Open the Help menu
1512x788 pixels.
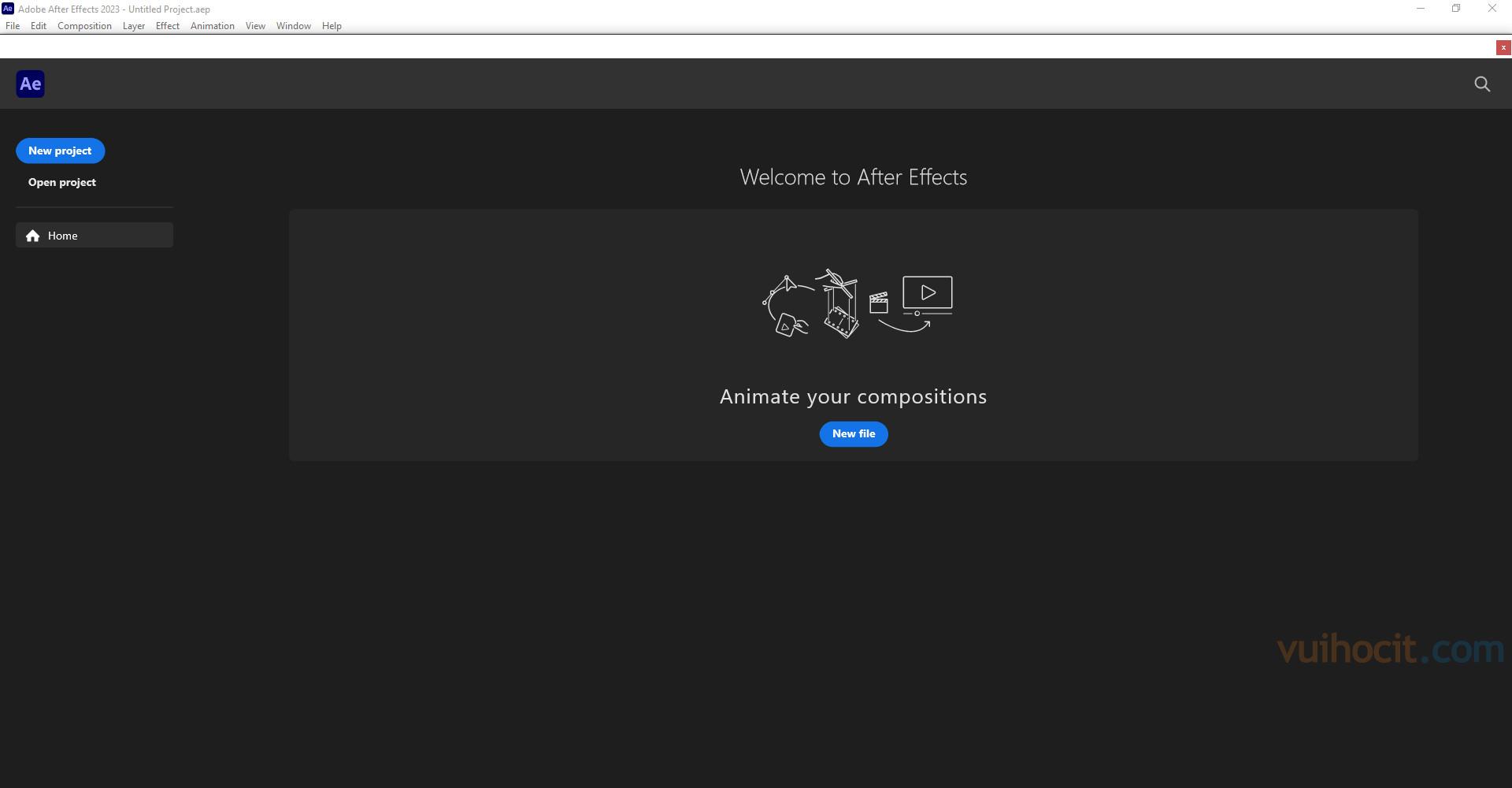[332, 26]
